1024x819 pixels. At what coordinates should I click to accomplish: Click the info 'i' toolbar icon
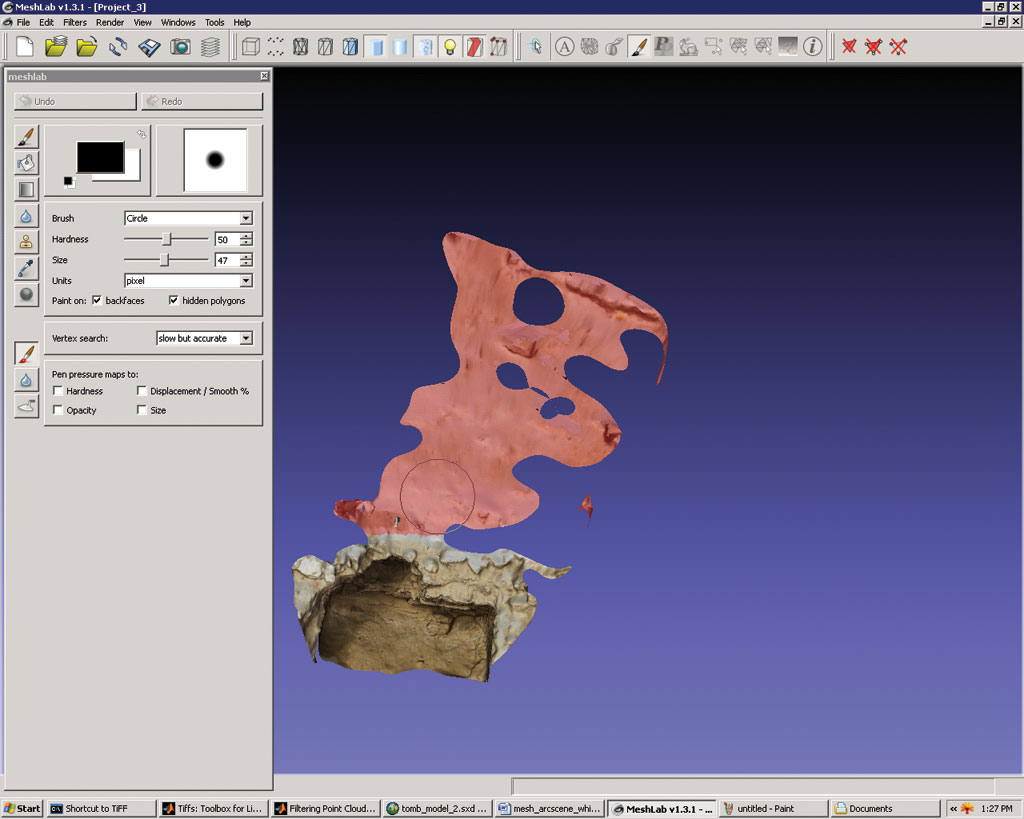pos(812,46)
